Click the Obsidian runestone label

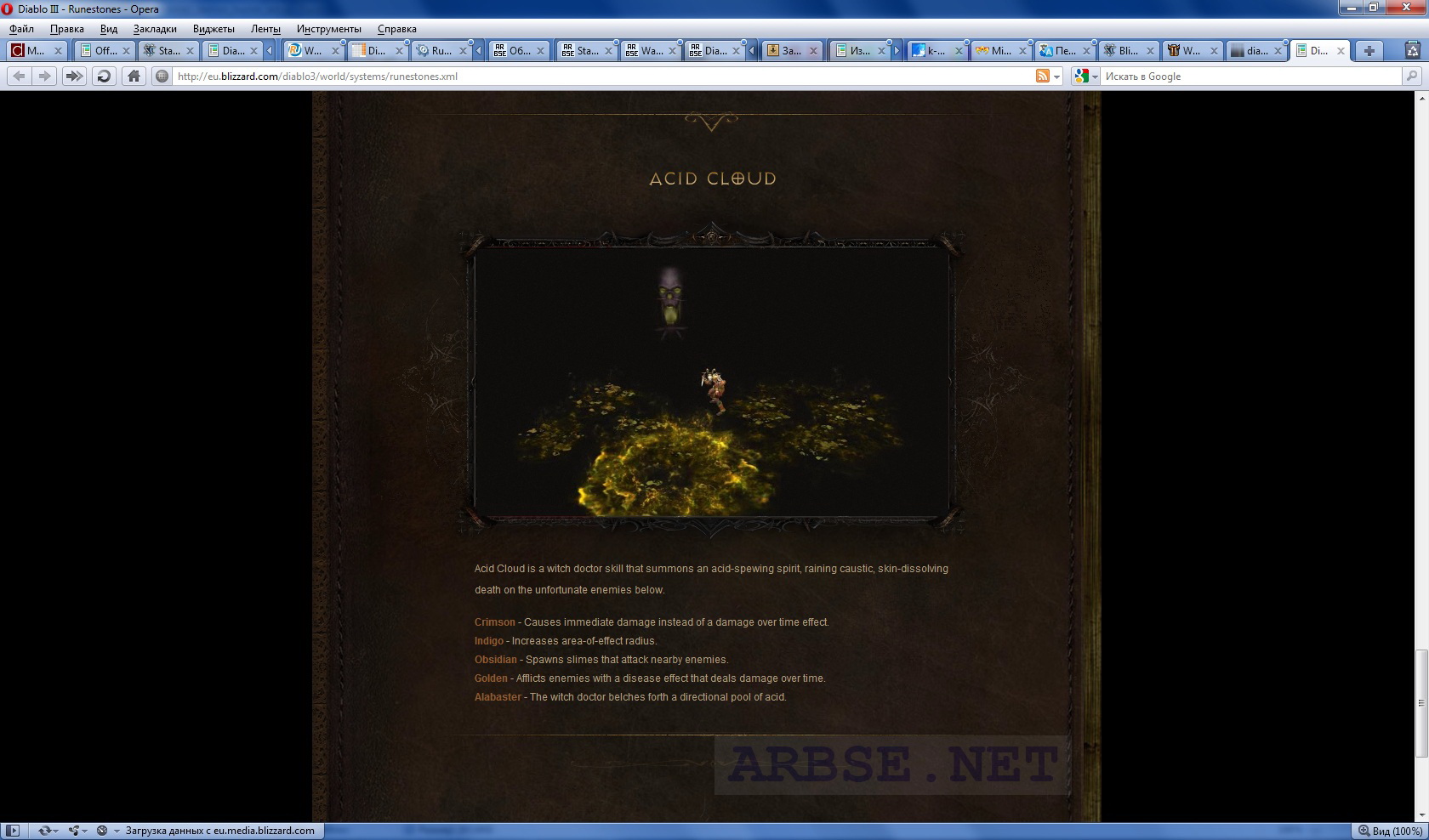tap(496, 660)
